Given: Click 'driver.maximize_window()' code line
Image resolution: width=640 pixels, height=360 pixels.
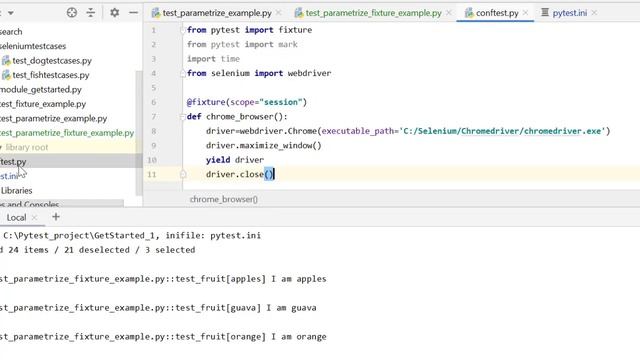Looking at the screenshot, I should (264, 146).
